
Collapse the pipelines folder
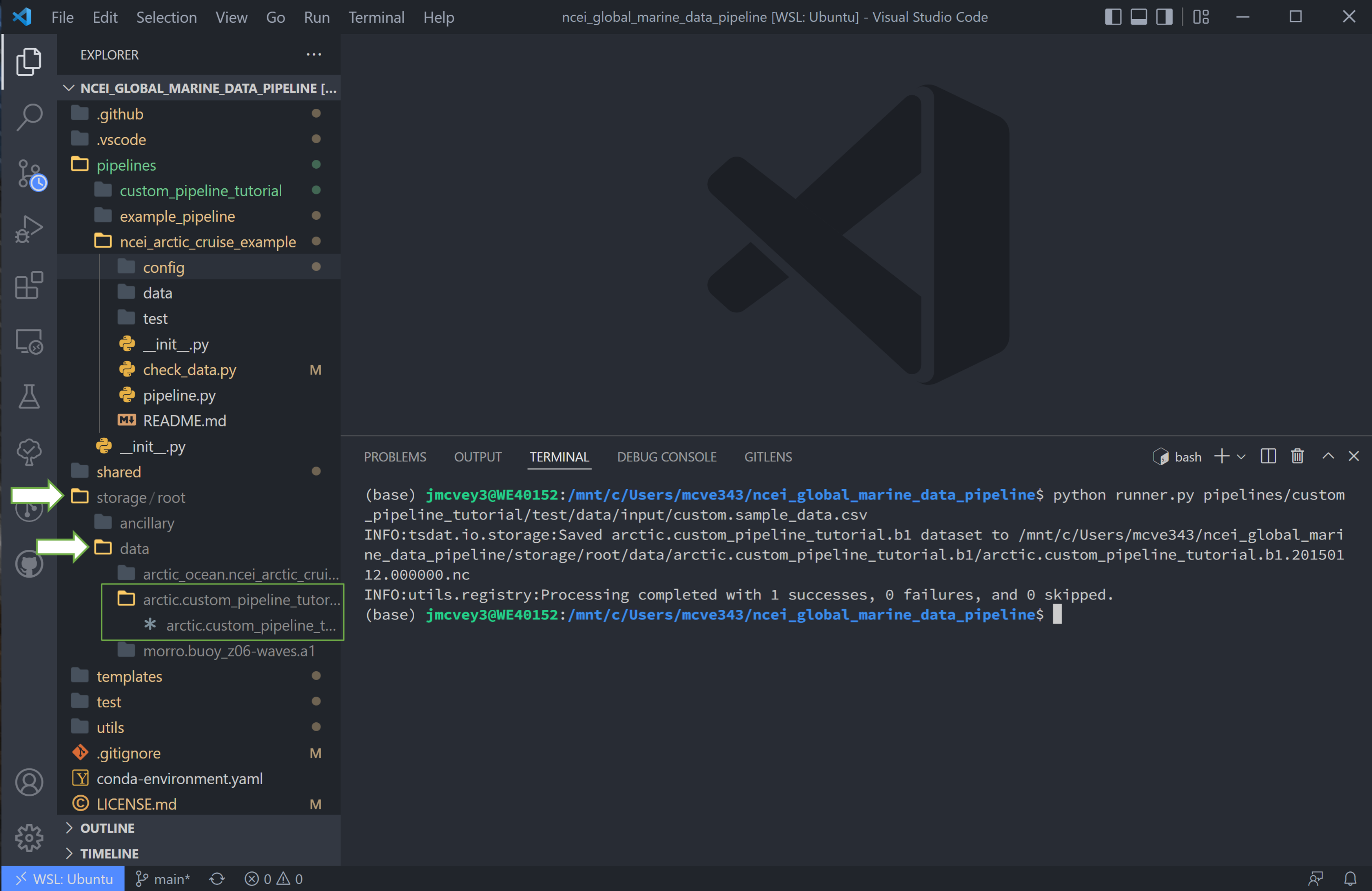[x=199, y=165]
